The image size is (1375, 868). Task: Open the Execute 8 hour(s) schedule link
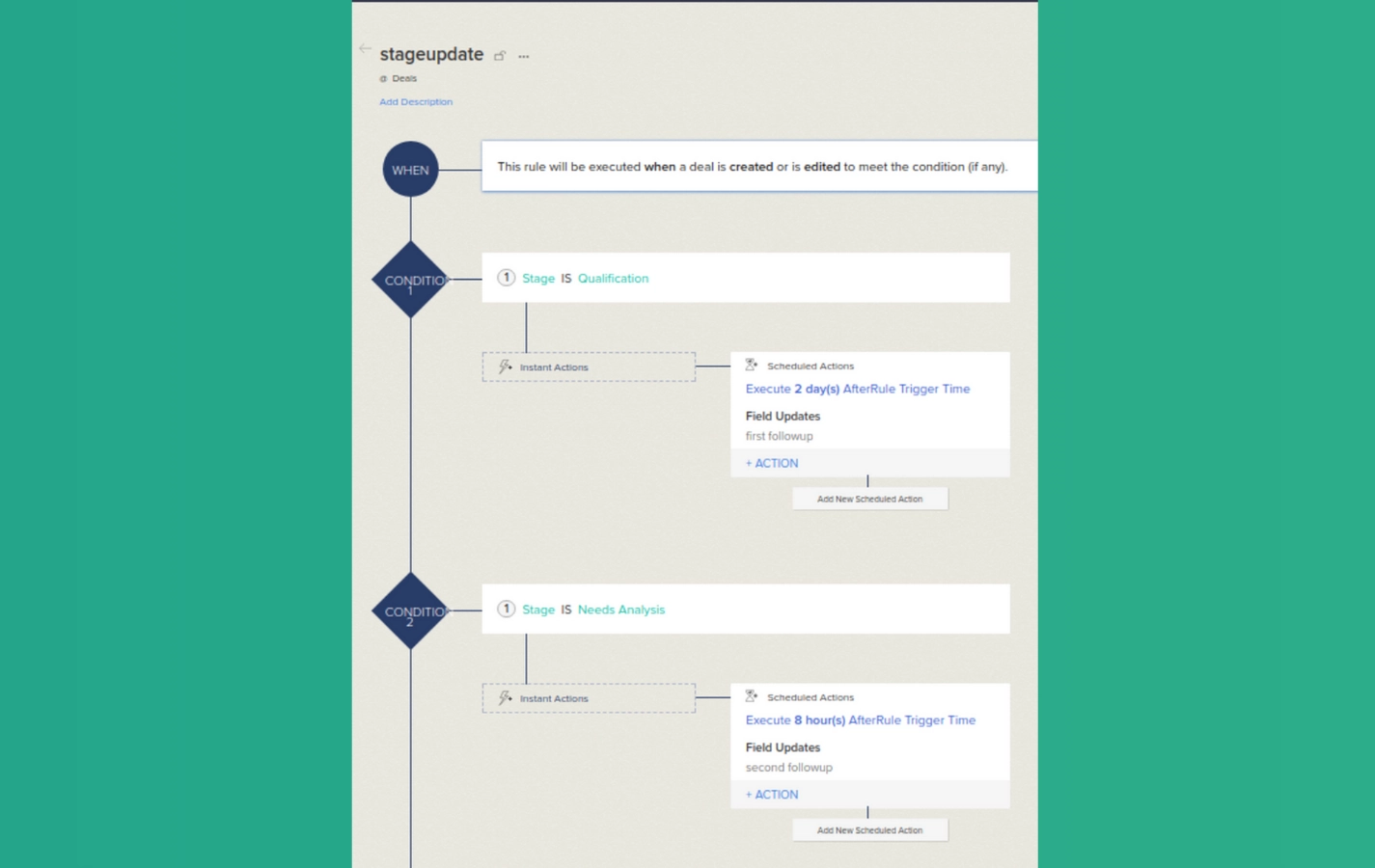pyautogui.click(x=860, y=719)
